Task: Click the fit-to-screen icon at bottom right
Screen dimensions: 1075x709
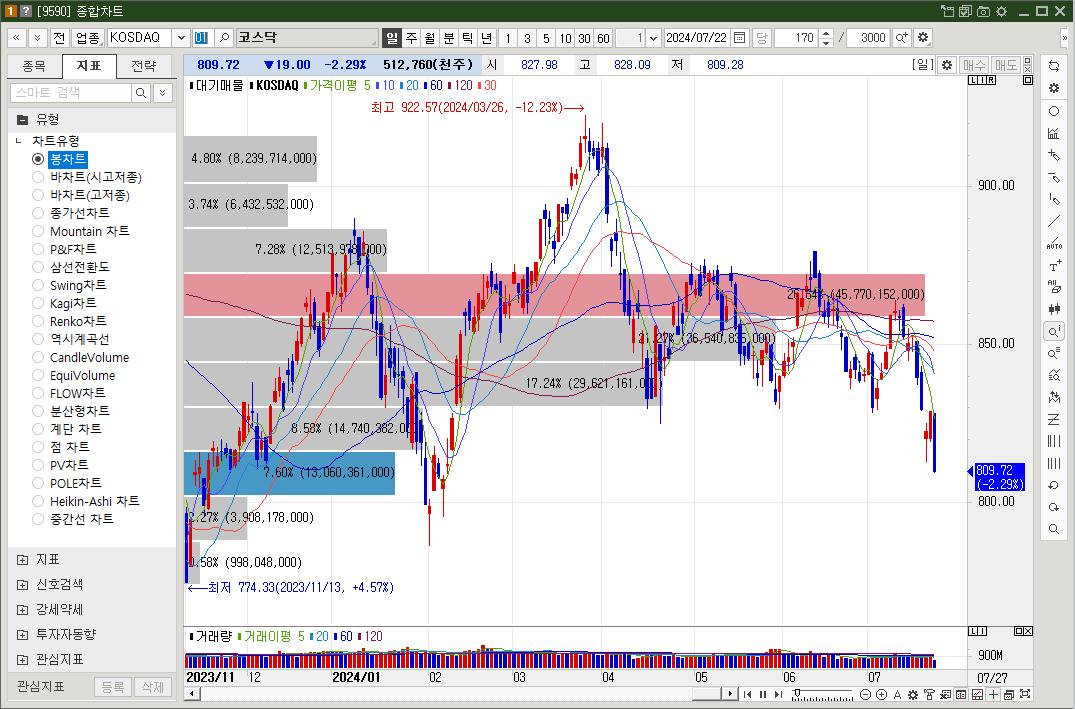Action: [x=1025, y=695]
